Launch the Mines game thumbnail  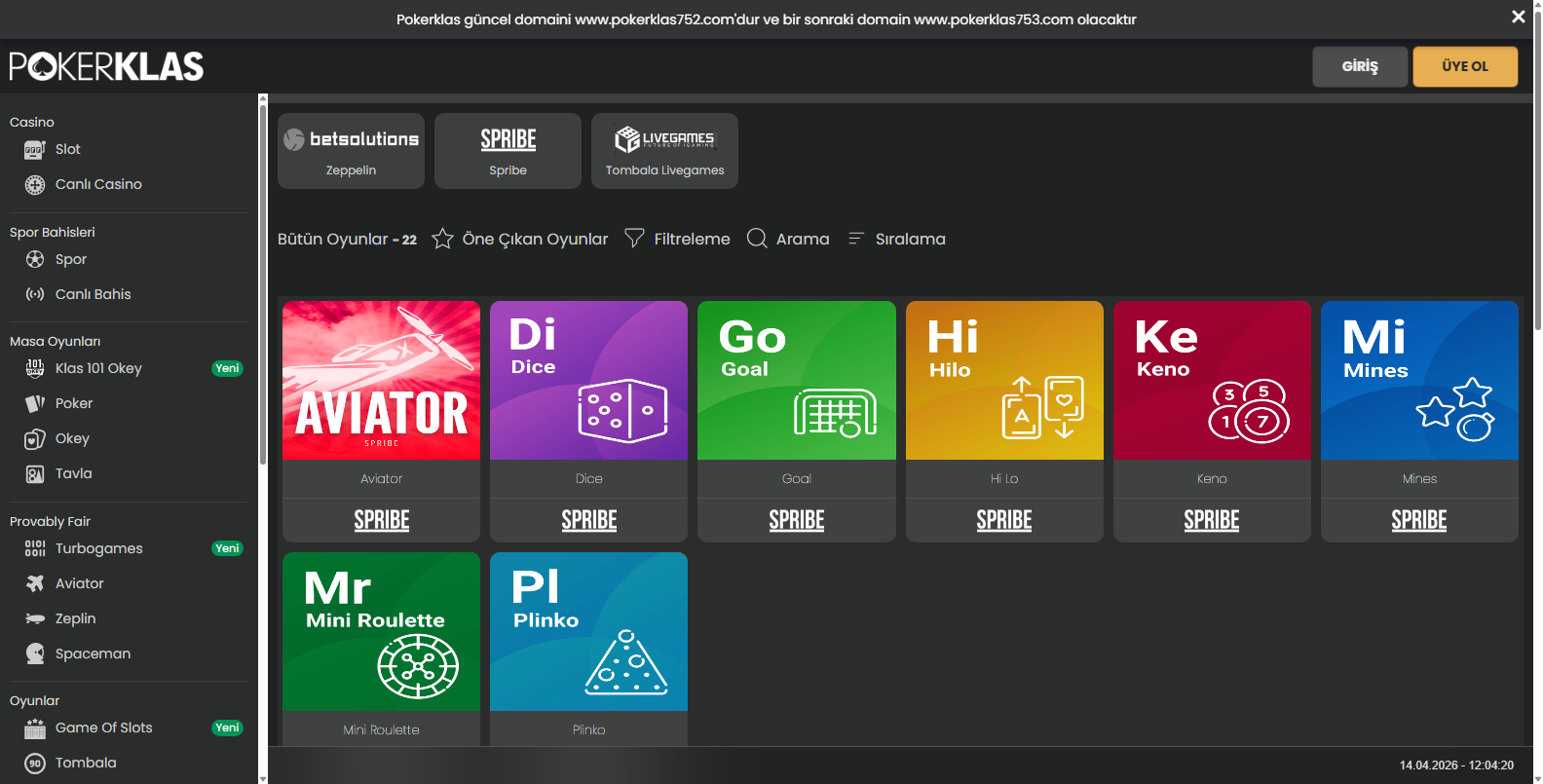[x=1419, y=380]
